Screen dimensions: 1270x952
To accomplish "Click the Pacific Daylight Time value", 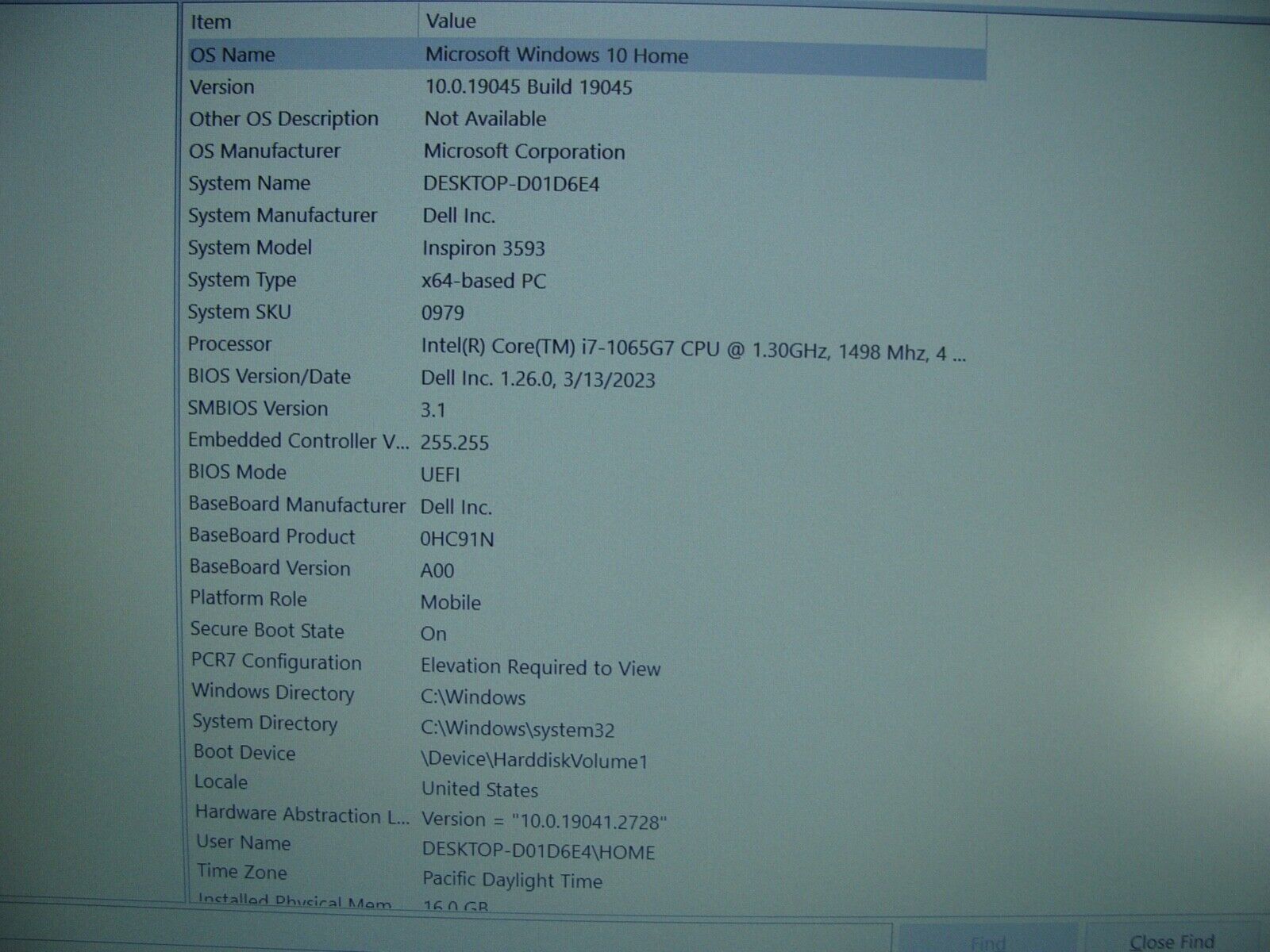I will pyautogui.click(x=512, y=880).
